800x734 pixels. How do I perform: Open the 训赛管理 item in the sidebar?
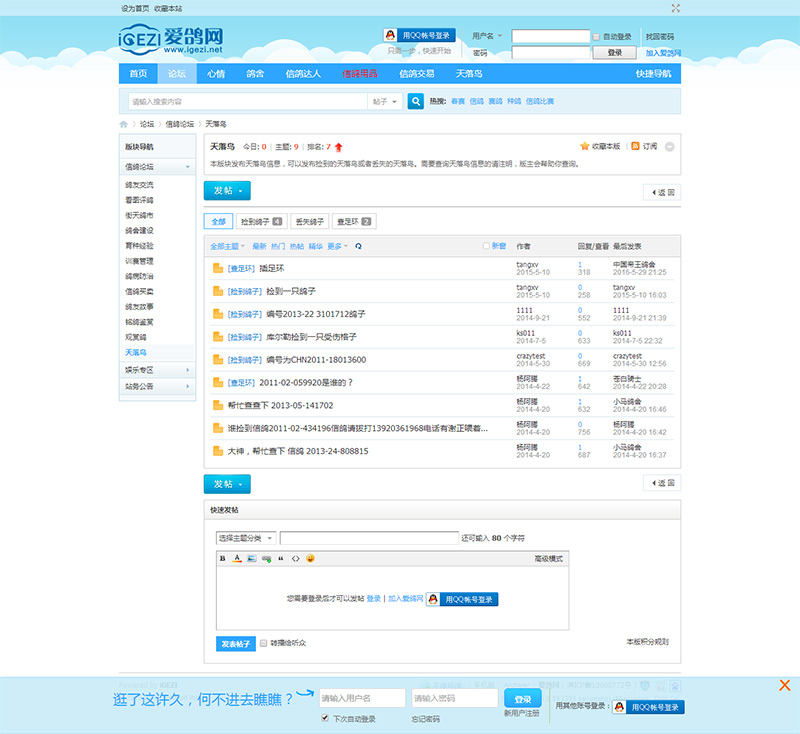coord(139,261)
